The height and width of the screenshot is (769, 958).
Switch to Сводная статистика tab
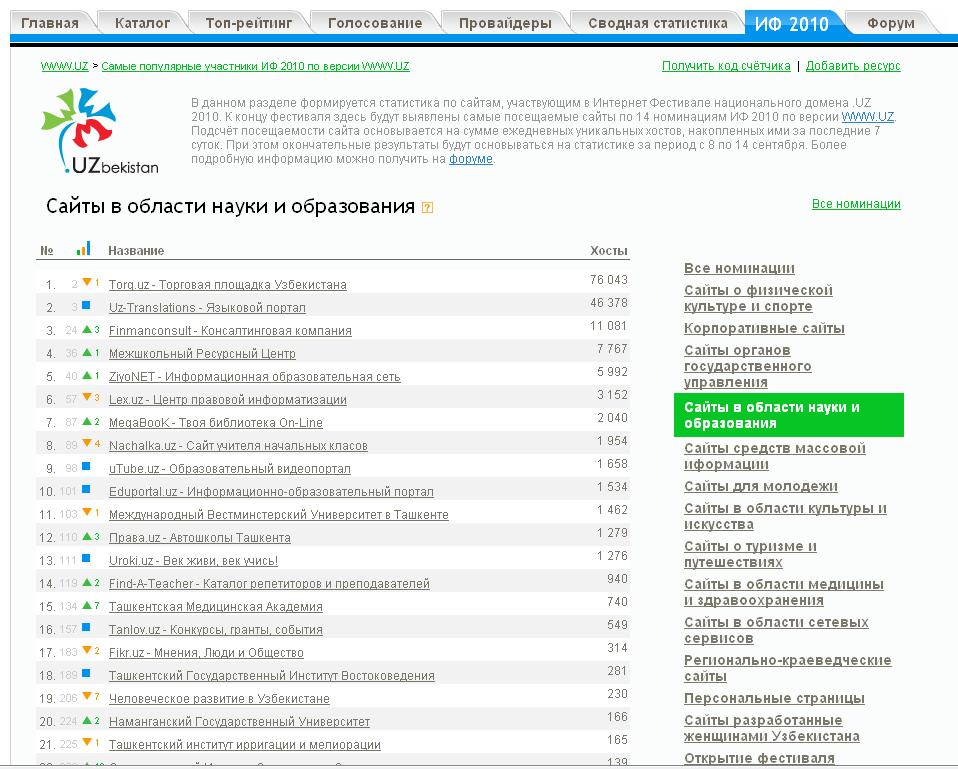[x=658, y=23]
